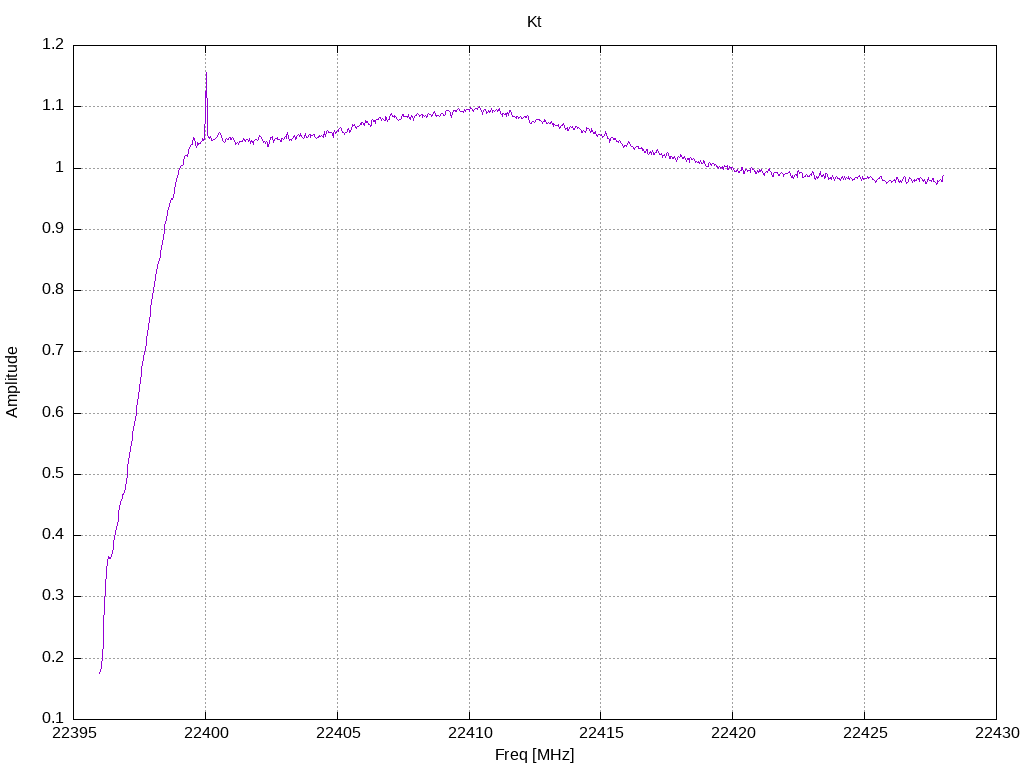
Task: Click the 'Freq [MHz]' x-axis label
Action: (534, 755)
